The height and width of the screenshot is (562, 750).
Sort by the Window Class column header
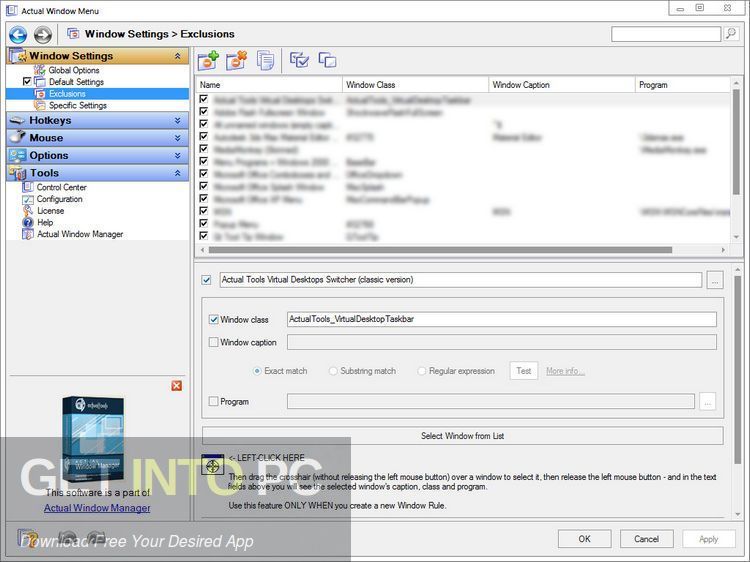415,85
